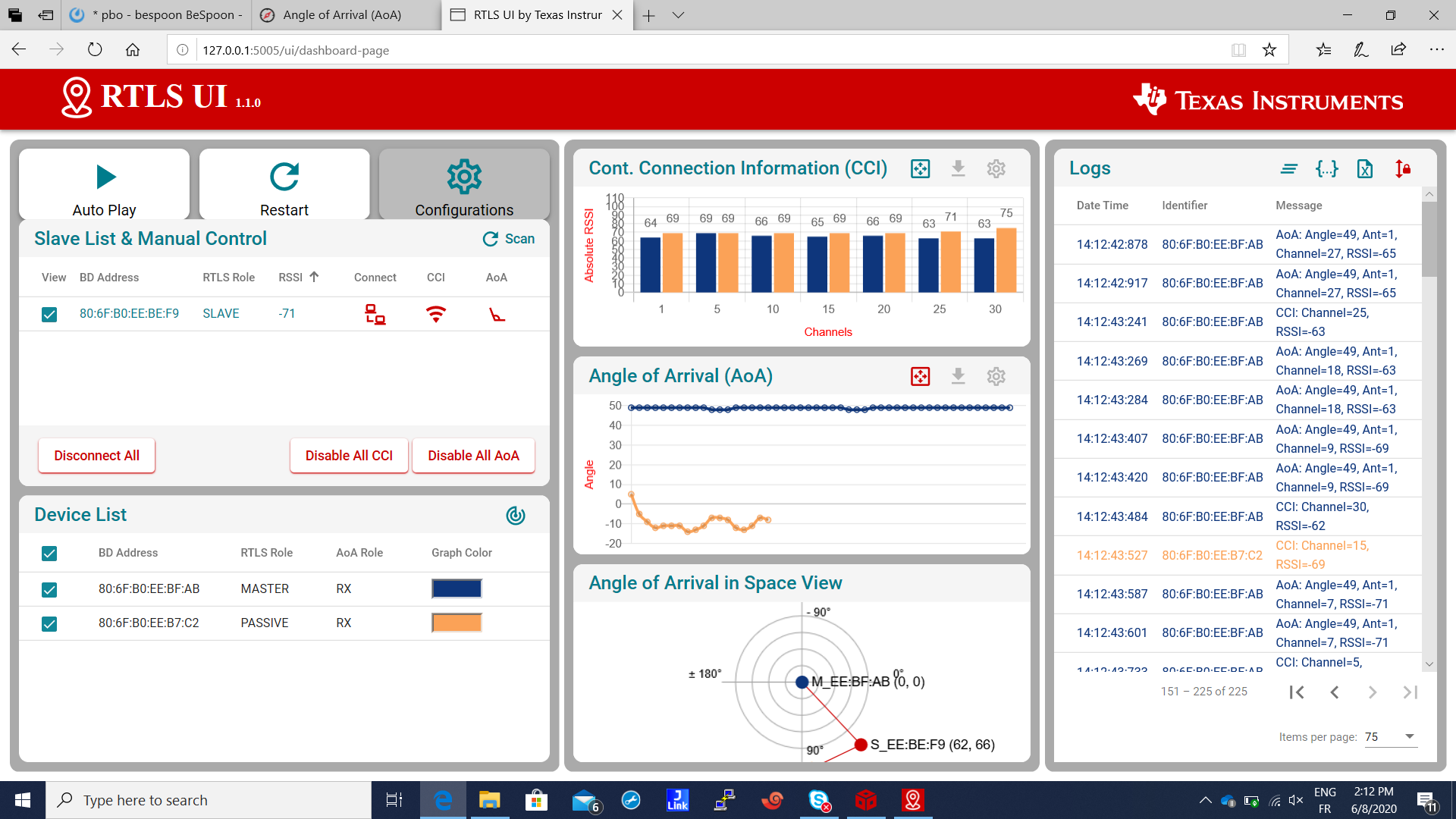Click the Texas Instruments logo
The width and height of the screenshot is (1456, 819).
(1268, 99)
